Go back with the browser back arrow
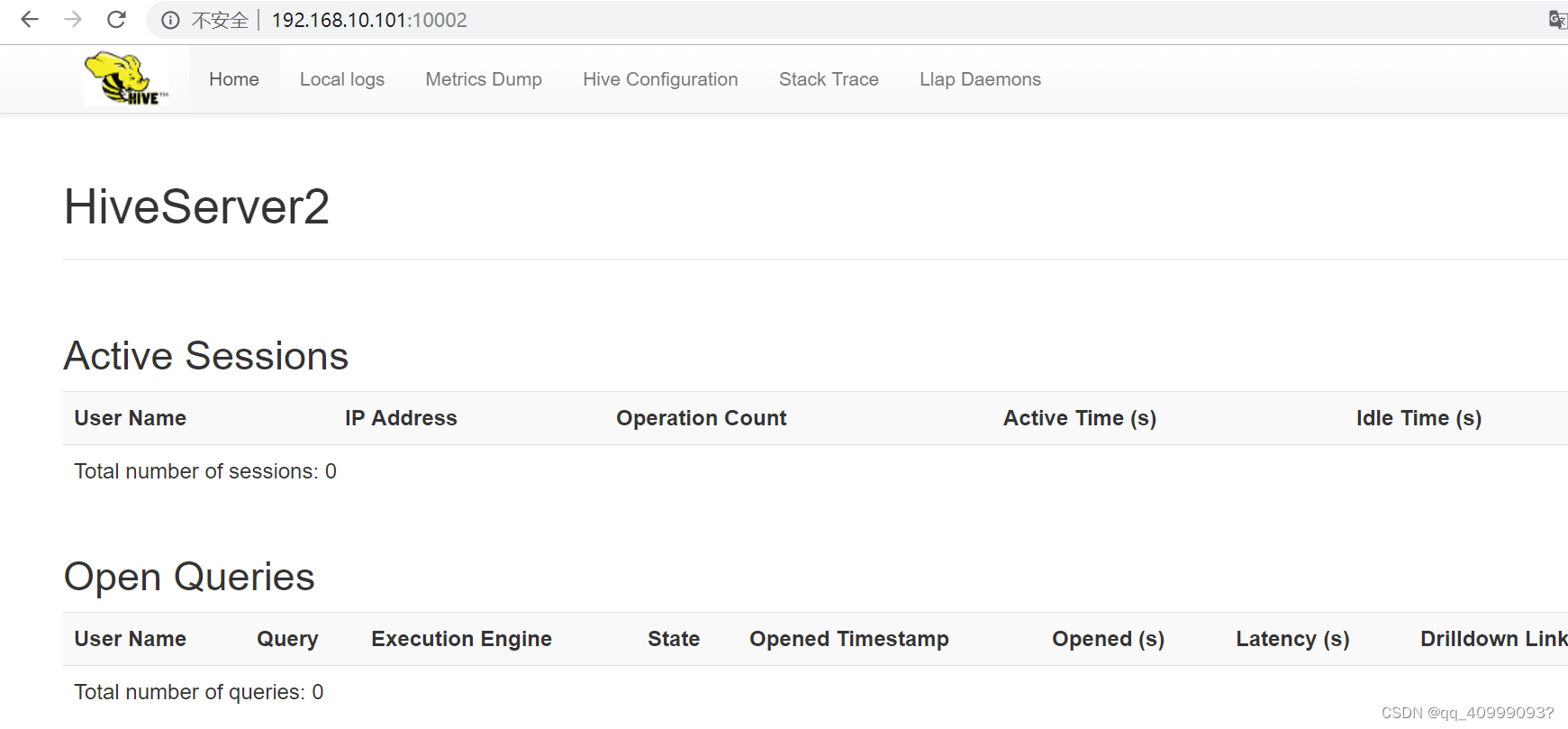Screen dimensions: 1568x729 point(30,20)
